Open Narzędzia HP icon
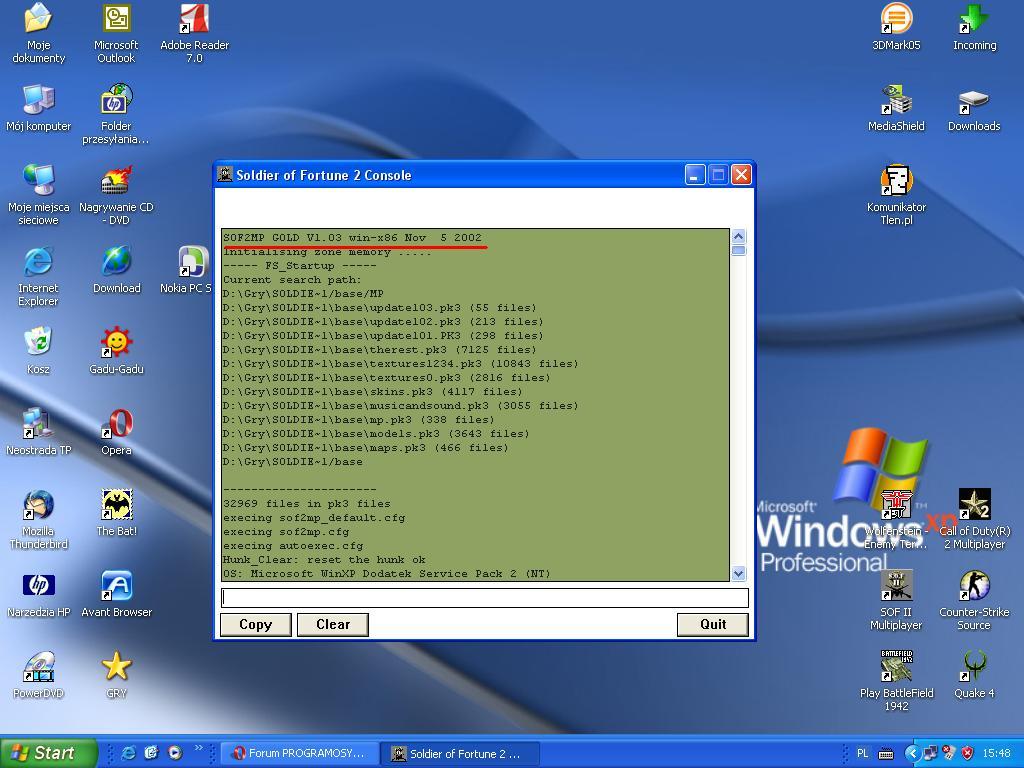 pyautogui.click(x=39, y=594)
